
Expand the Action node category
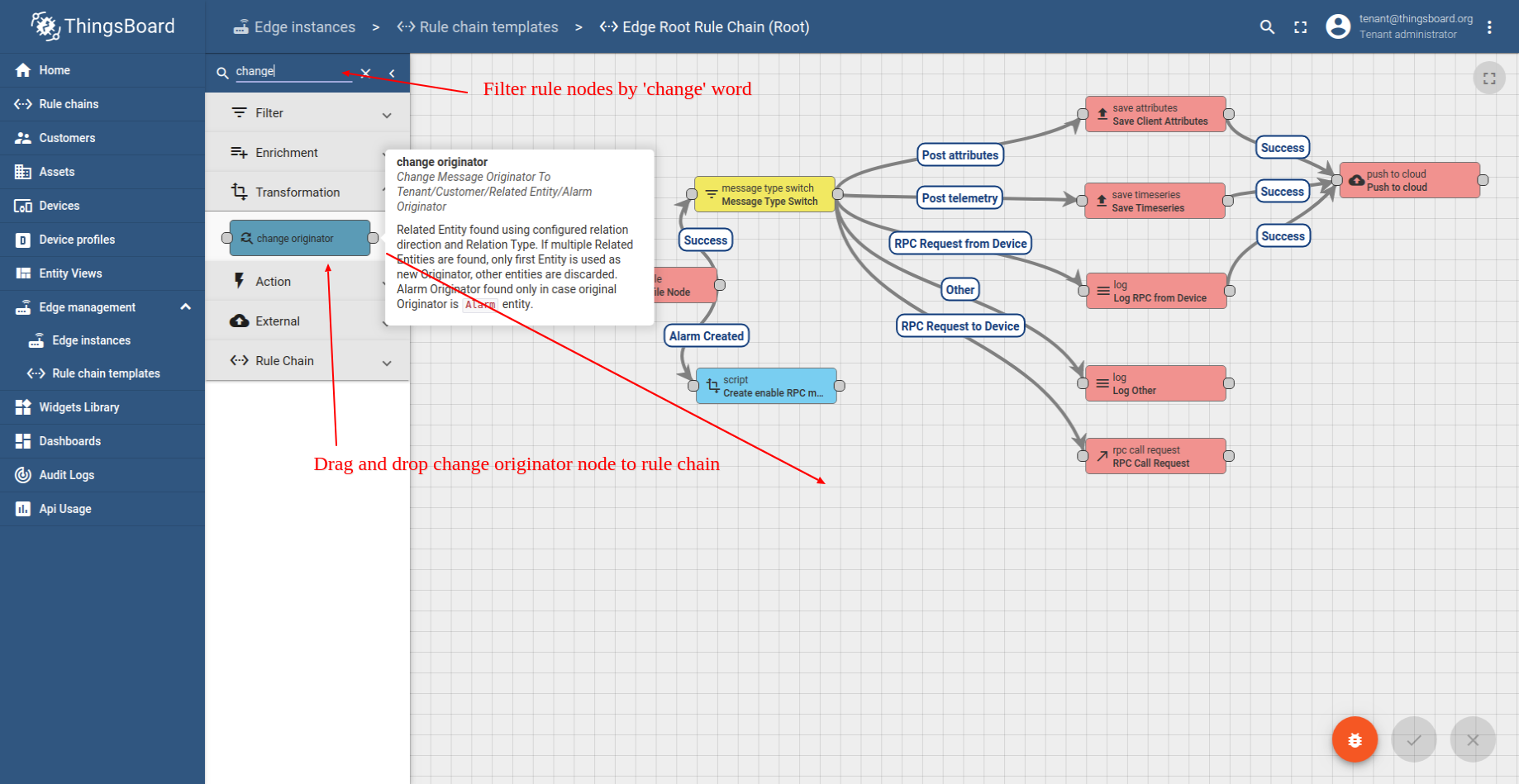pyautogui.click(x=307, y=282)
